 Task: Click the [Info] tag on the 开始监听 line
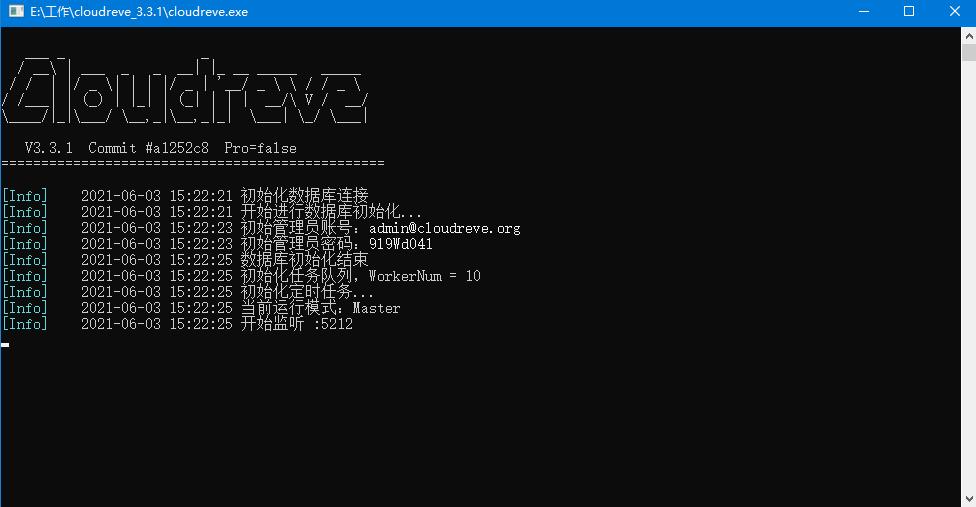pyautogui.click(x=24, y=324)
